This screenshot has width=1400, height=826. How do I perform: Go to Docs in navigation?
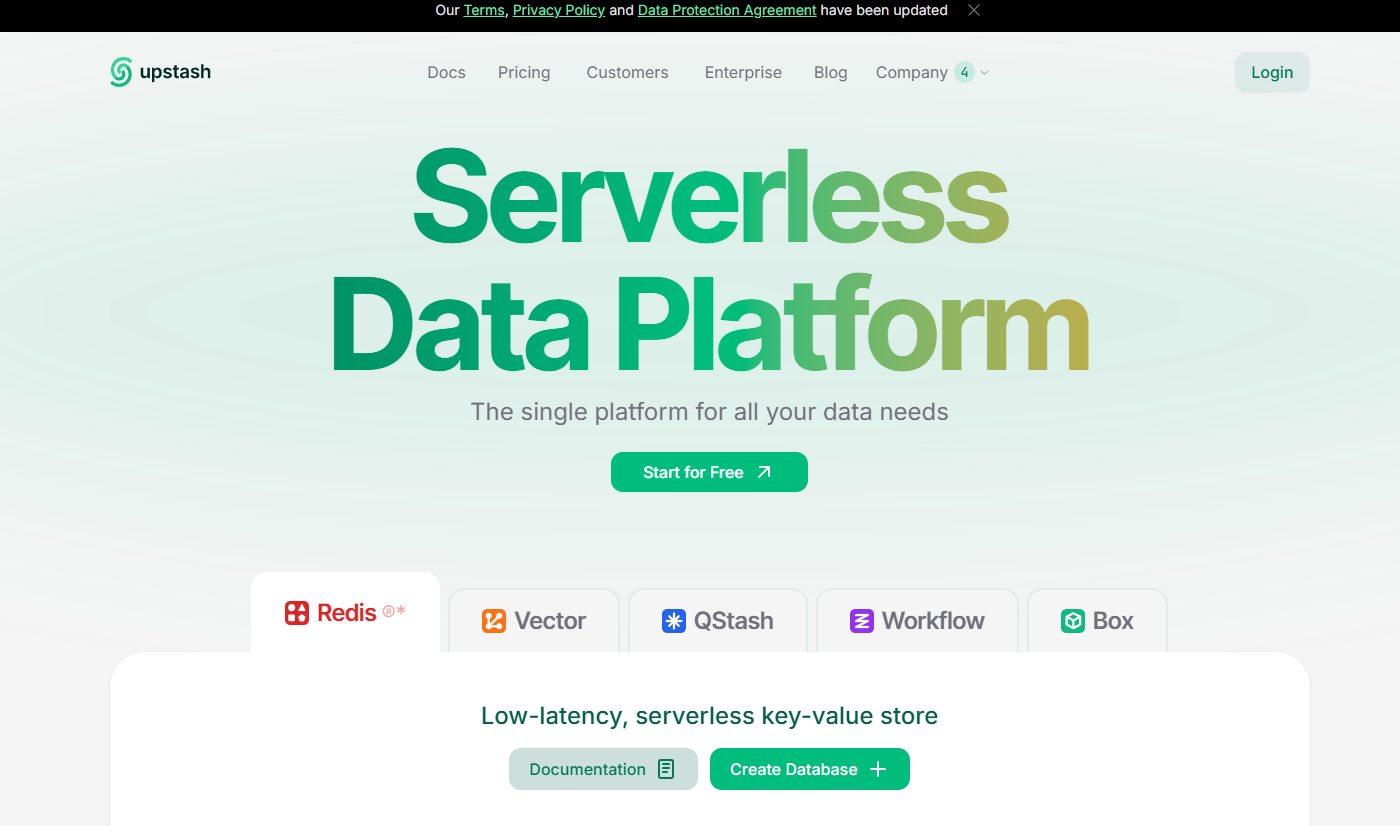446,72
